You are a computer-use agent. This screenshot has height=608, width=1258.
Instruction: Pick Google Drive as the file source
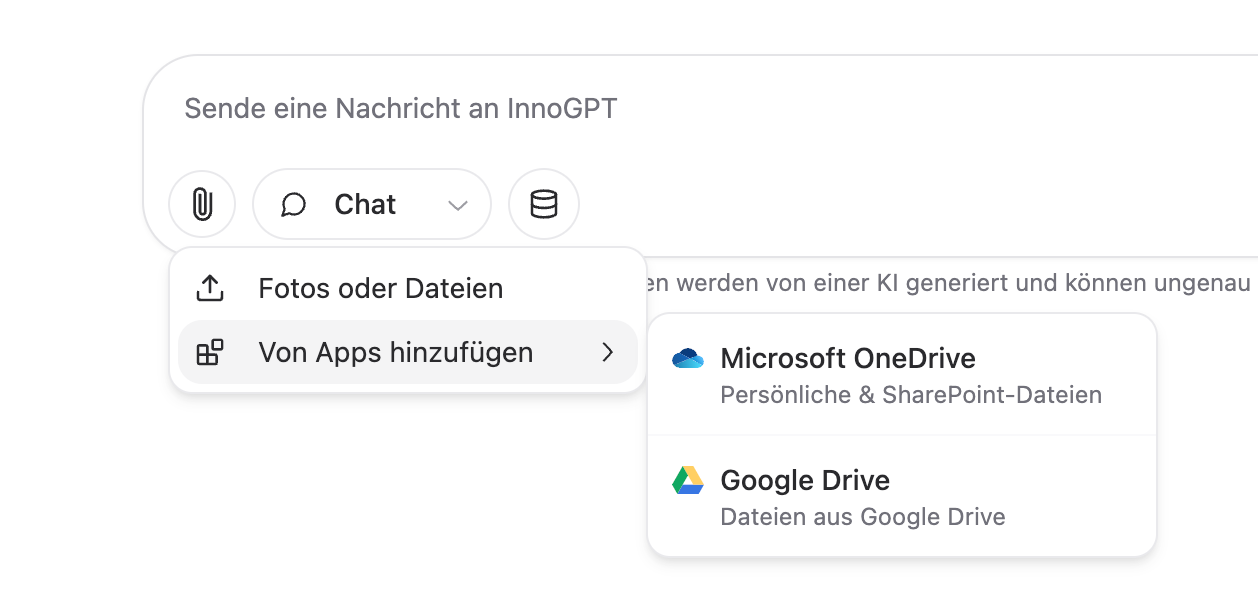[902, 497]
